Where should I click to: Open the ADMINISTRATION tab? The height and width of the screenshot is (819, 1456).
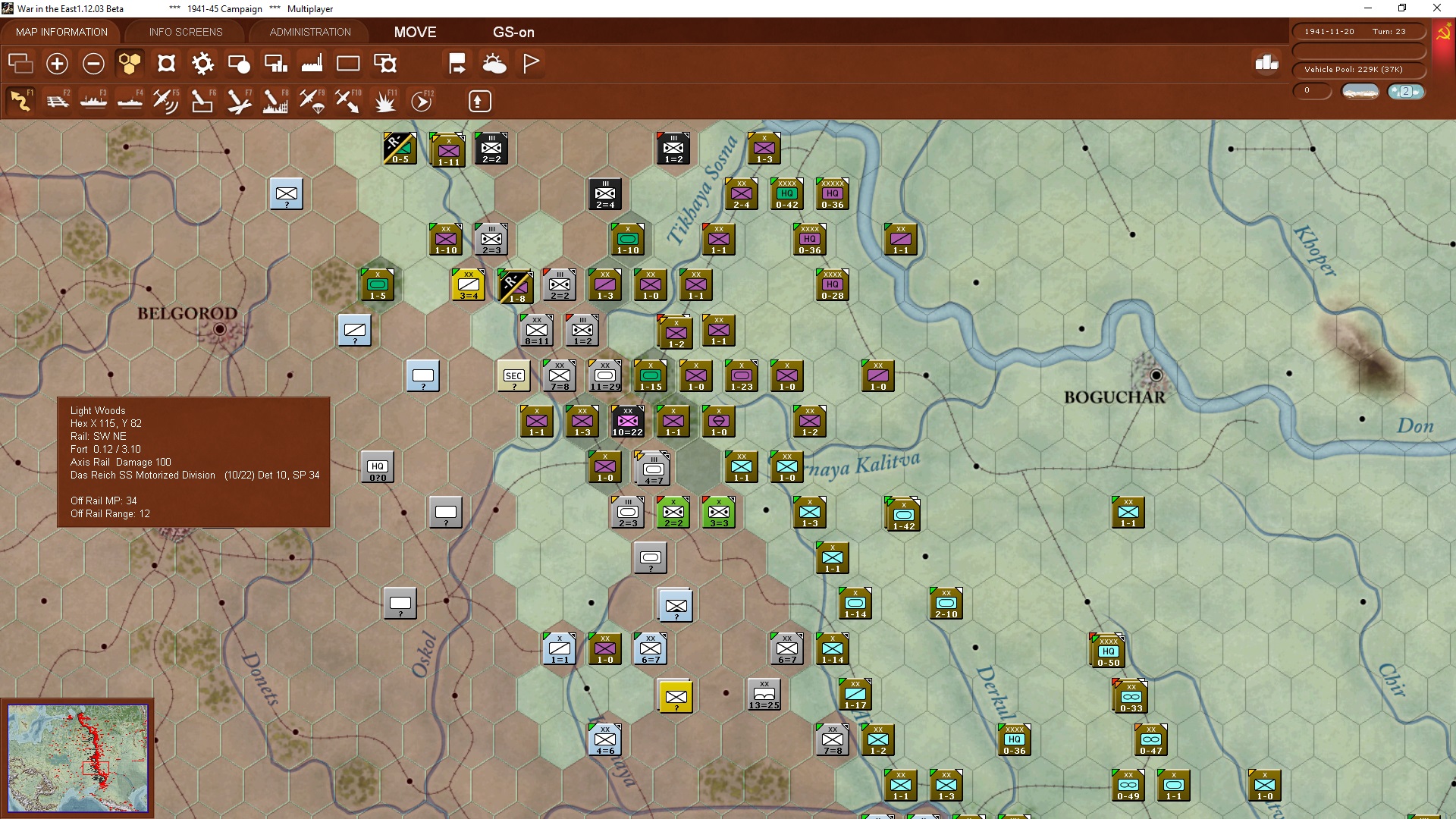[x=310, y=32]
